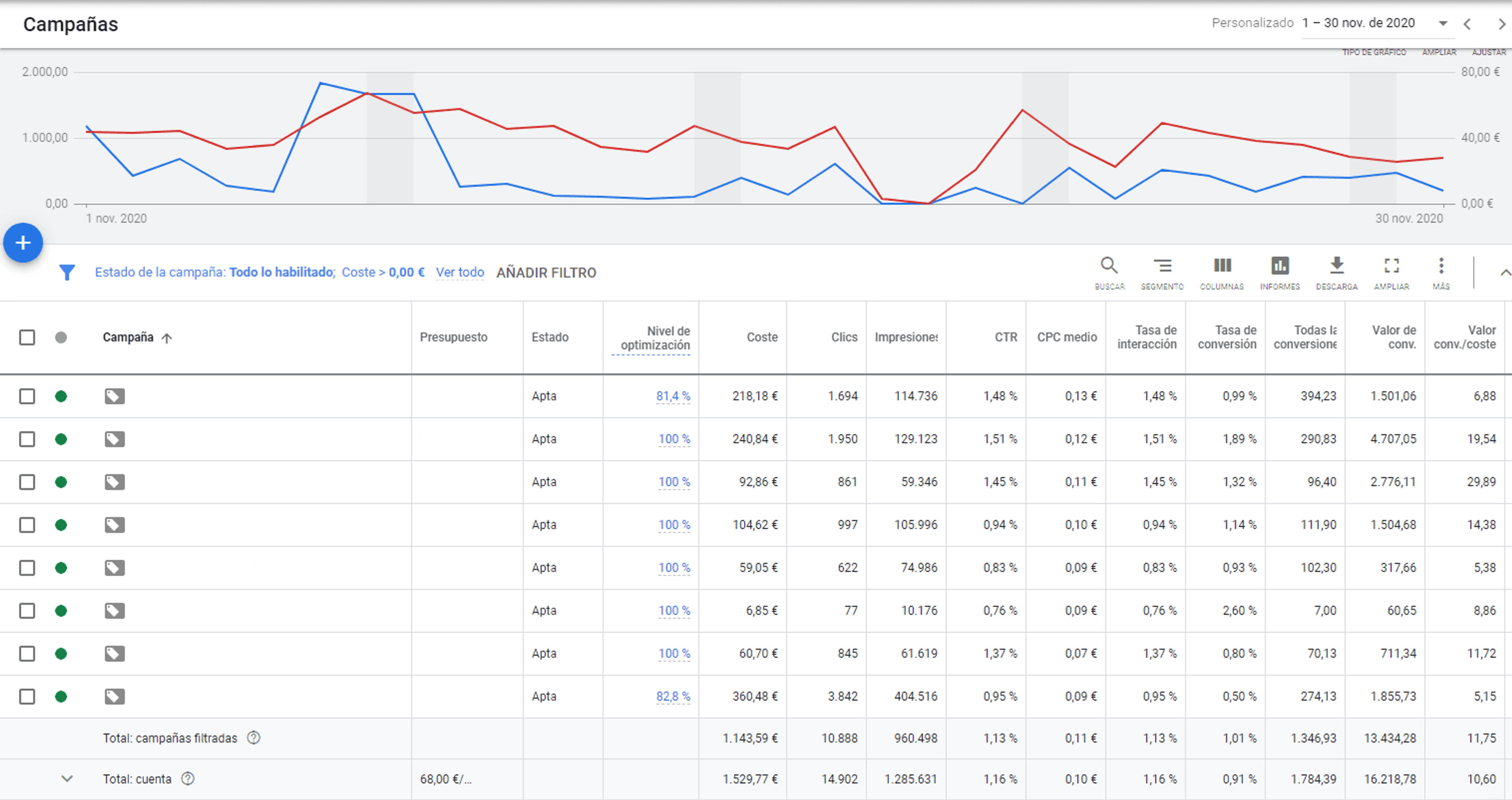The image size is (1512, 800).
Task: Click campaign tag icon in 104,62 € row
Action: (115, 525)
